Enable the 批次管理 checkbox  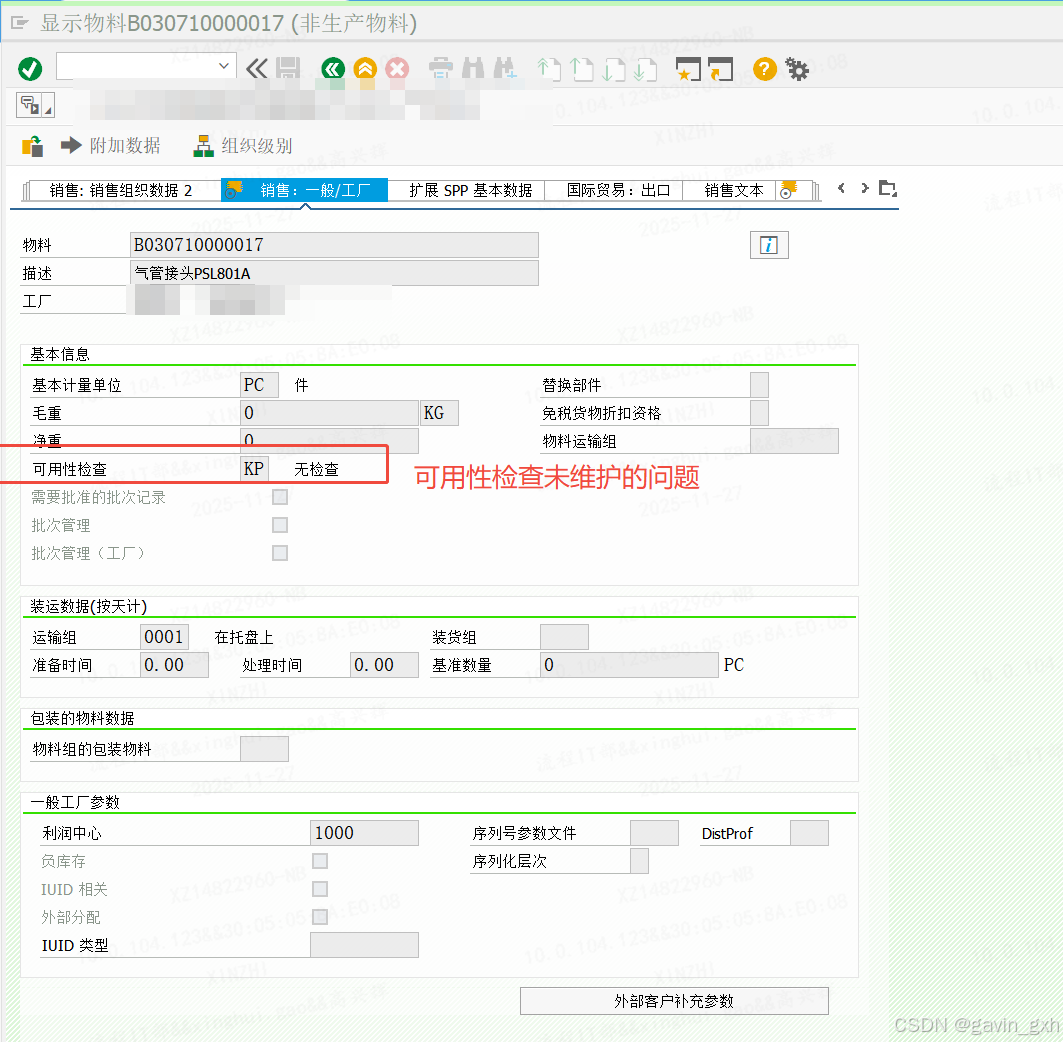[x=280, y=524]
